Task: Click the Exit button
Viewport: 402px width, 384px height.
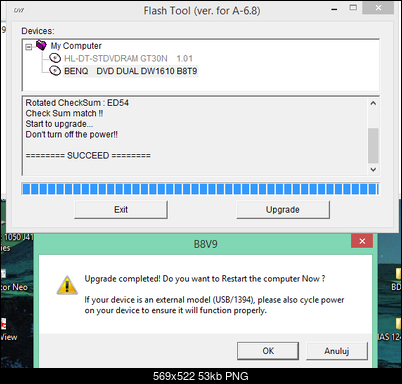Action: coord(121,210)
